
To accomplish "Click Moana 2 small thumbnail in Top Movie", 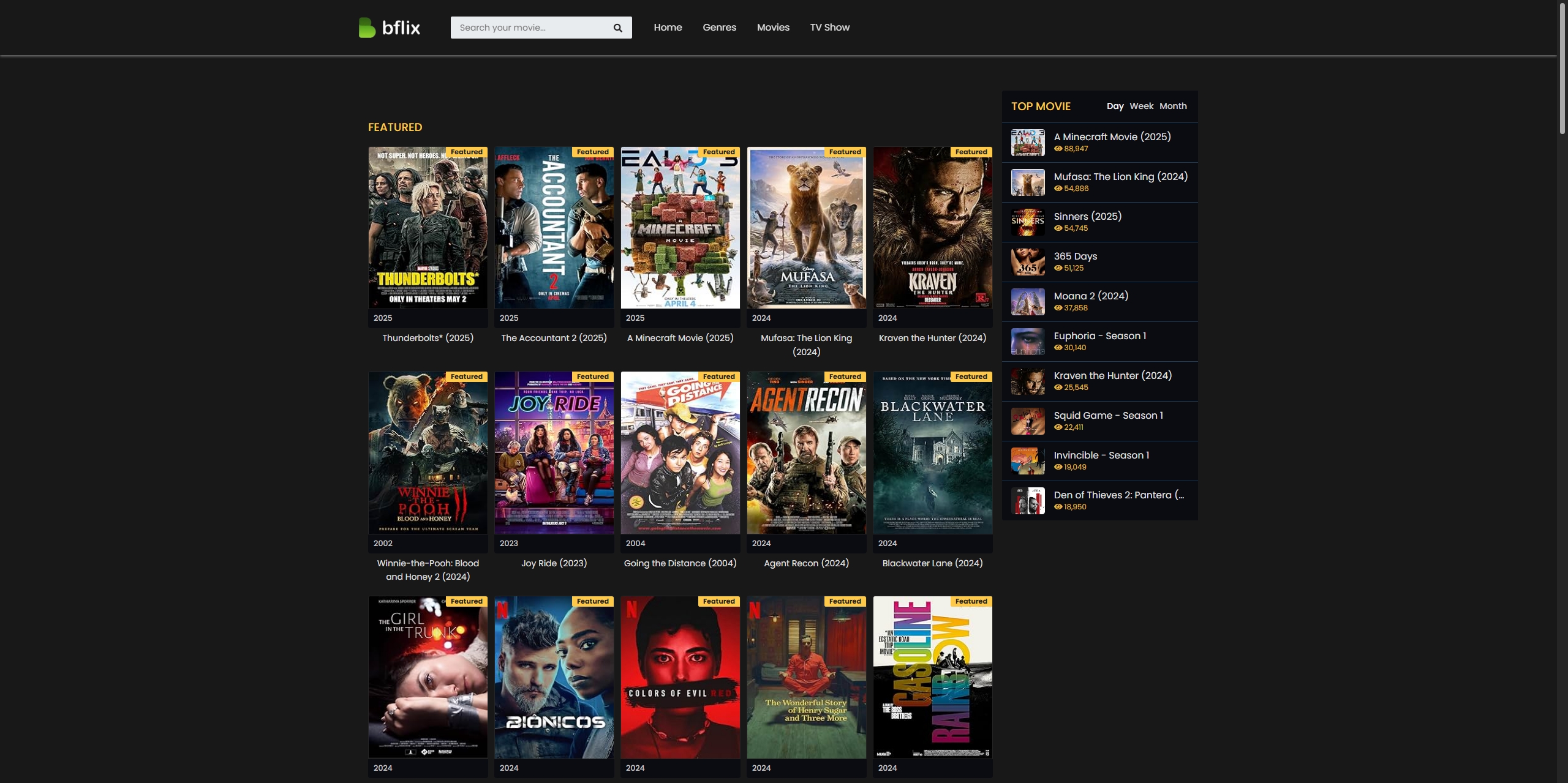I will tap(1027, 302).
